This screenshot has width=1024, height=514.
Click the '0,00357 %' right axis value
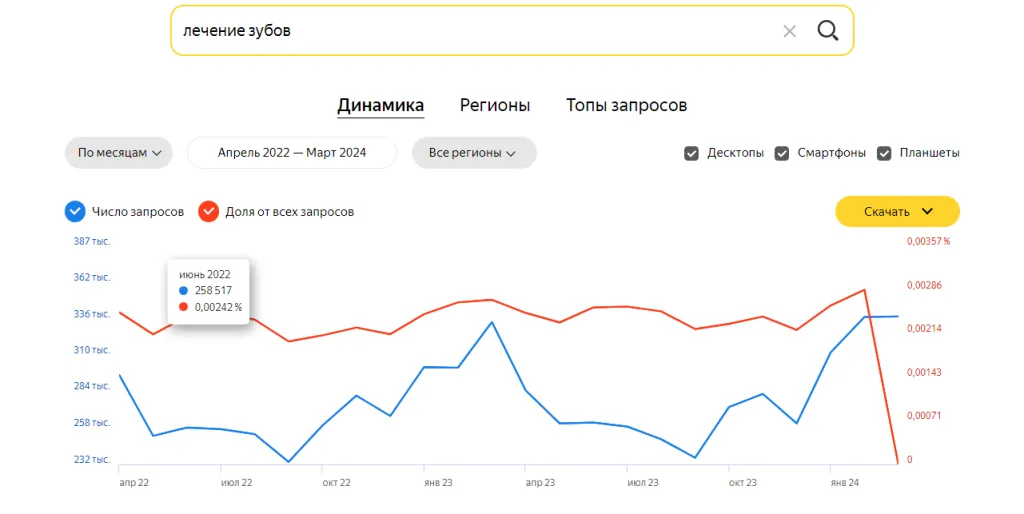pos(928,242)
